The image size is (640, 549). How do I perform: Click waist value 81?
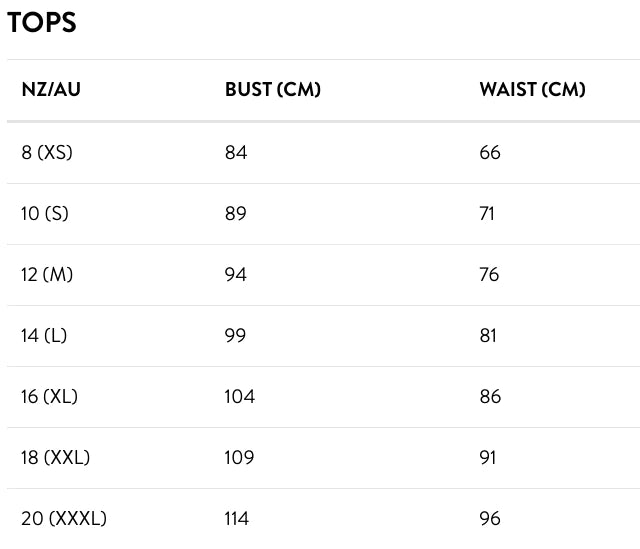[488, 336]
